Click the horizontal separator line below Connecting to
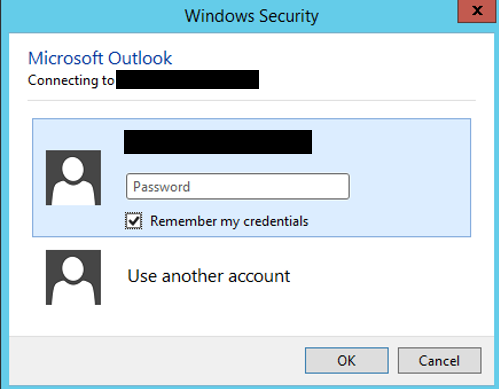Screen dimensions: 499x389 [252, 100]
